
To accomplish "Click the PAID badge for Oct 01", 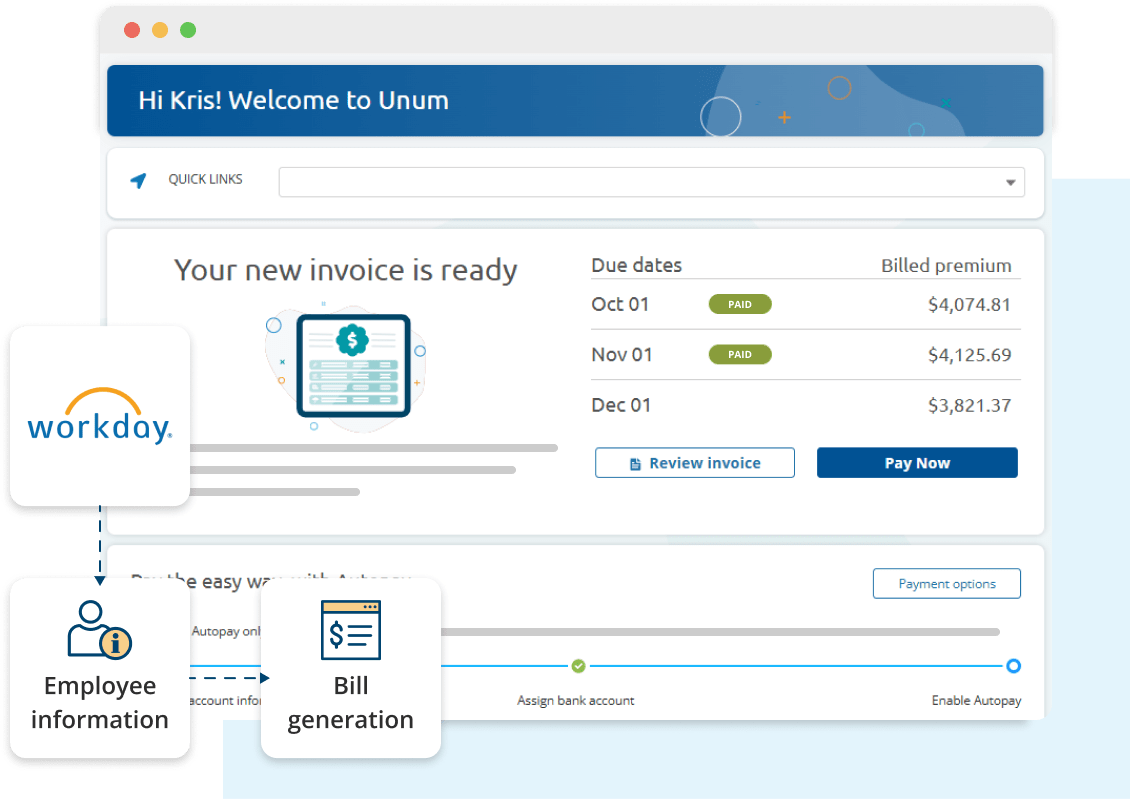I will (740, 304).
